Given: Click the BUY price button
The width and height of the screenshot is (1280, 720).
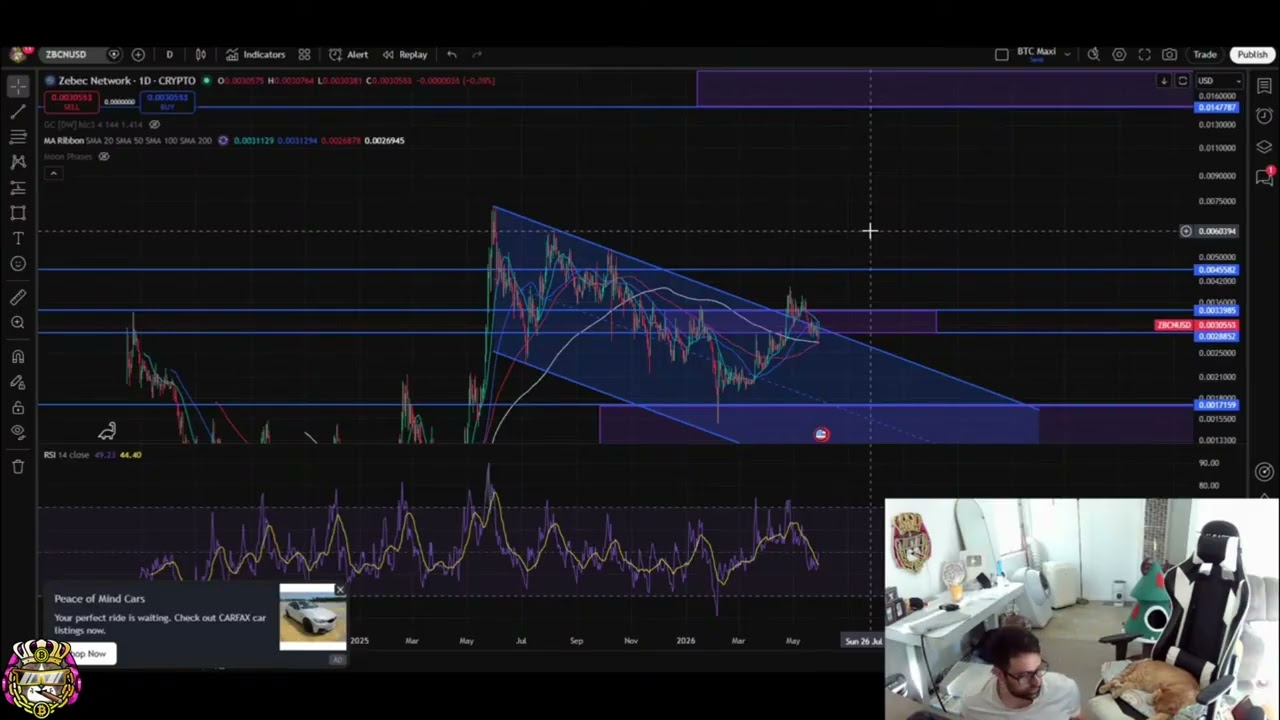Looking at the screenshot, I should (x=167, y=102).
